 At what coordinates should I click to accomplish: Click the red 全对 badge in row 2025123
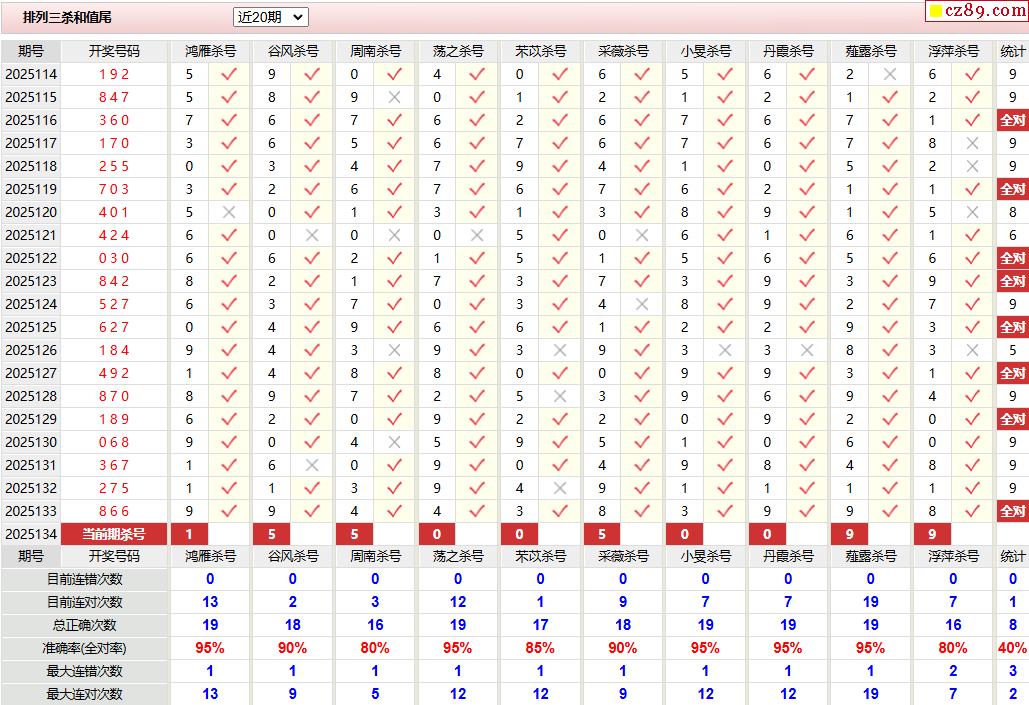tap(1013, 281)
